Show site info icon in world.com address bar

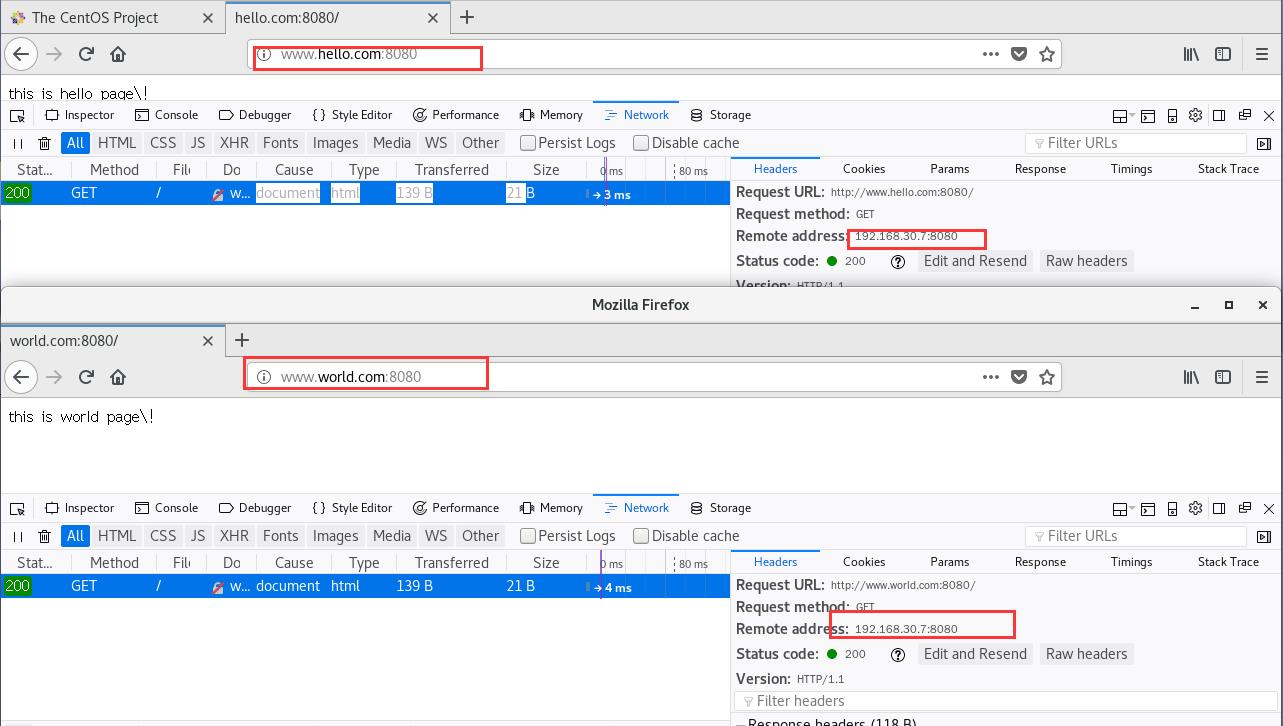click(x=264, y=377)
